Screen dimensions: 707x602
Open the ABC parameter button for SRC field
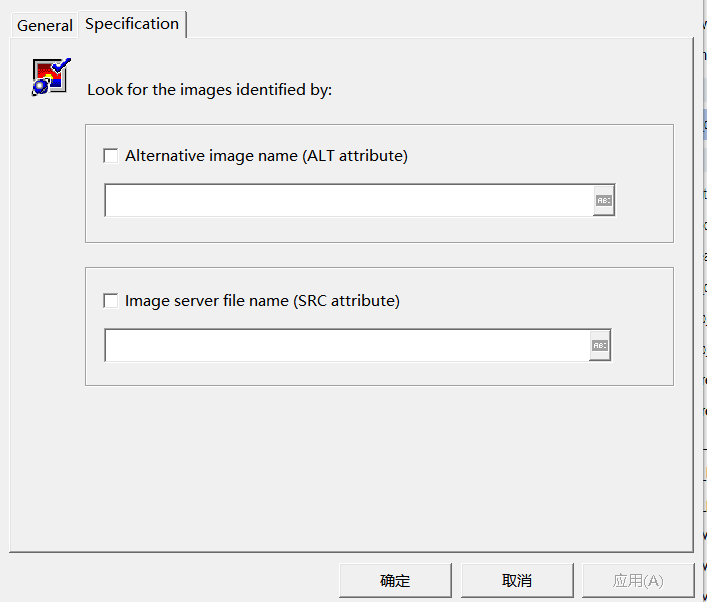tap(600, 345)
